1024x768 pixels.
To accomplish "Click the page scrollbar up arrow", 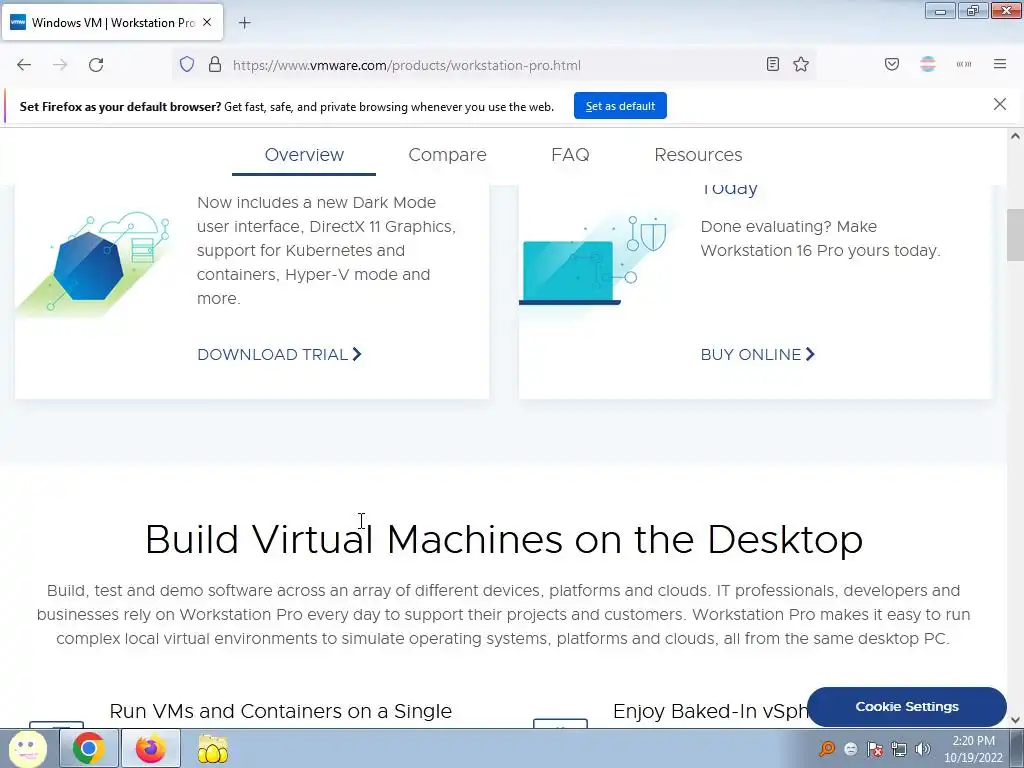I will (1015, 136).
